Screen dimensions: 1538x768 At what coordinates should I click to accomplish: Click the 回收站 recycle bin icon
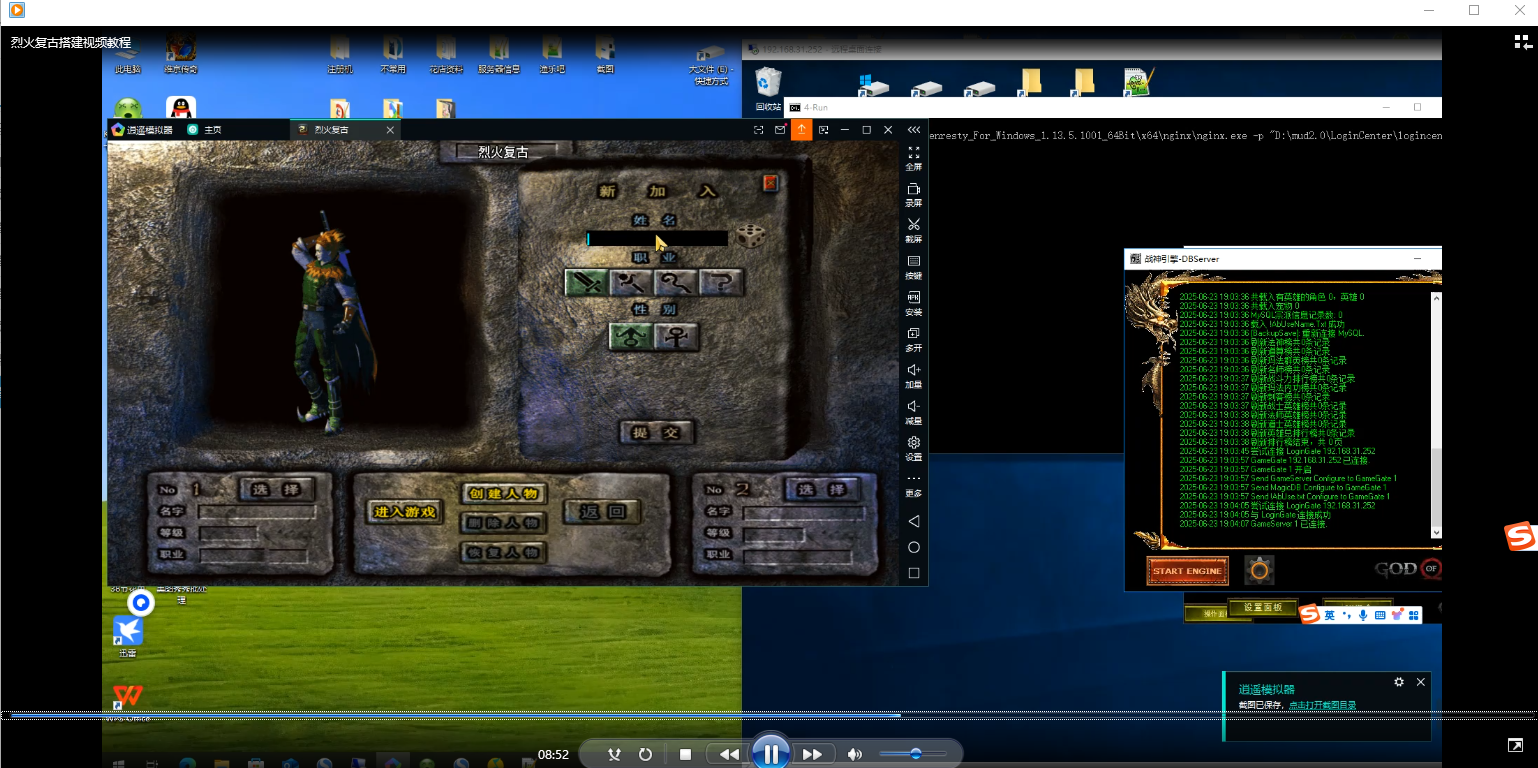[x=769, y=89]
